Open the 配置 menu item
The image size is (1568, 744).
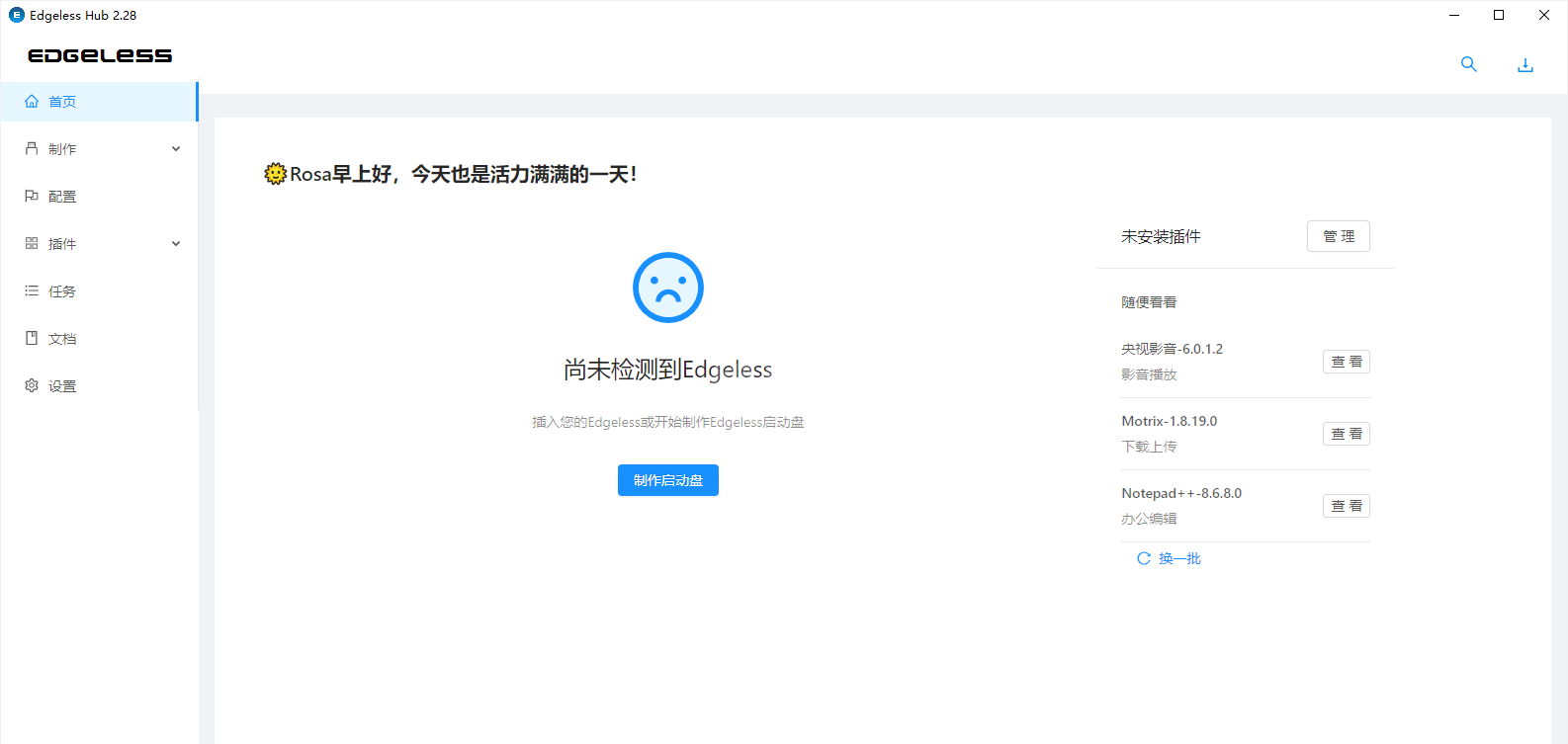tap(99, 197)
